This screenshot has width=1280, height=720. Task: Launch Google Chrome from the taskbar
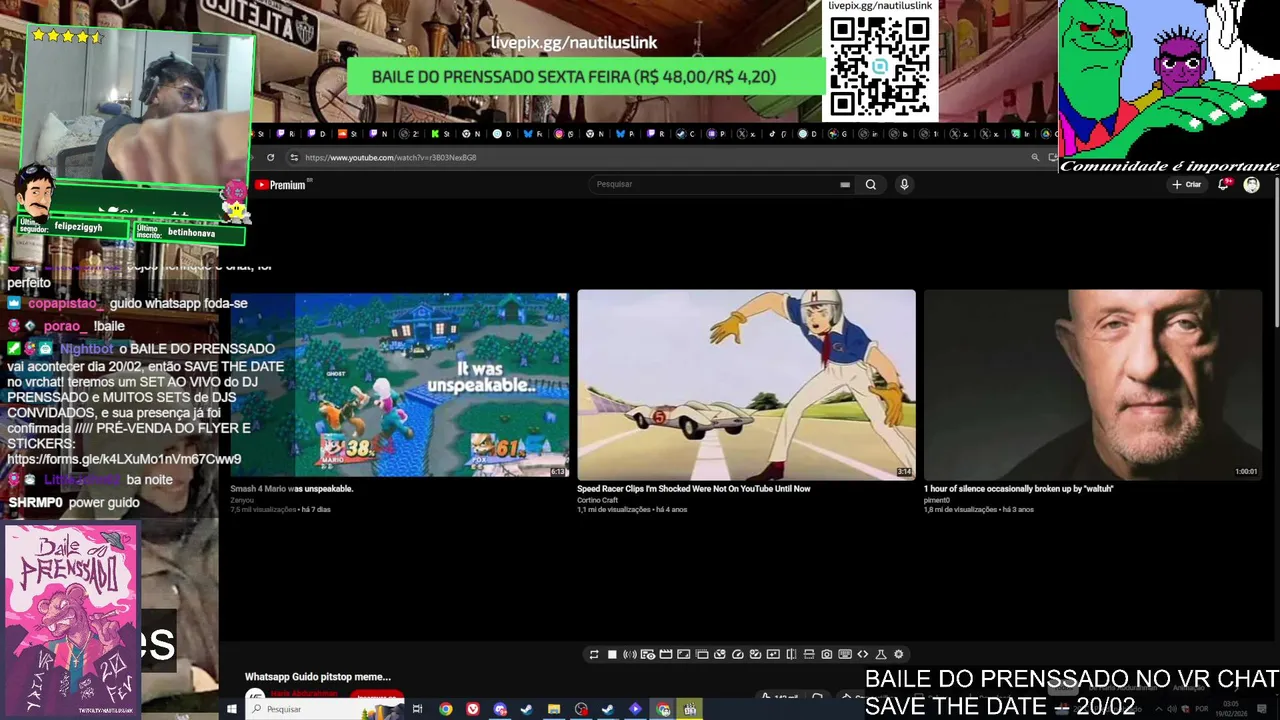(x=446, y=709)
